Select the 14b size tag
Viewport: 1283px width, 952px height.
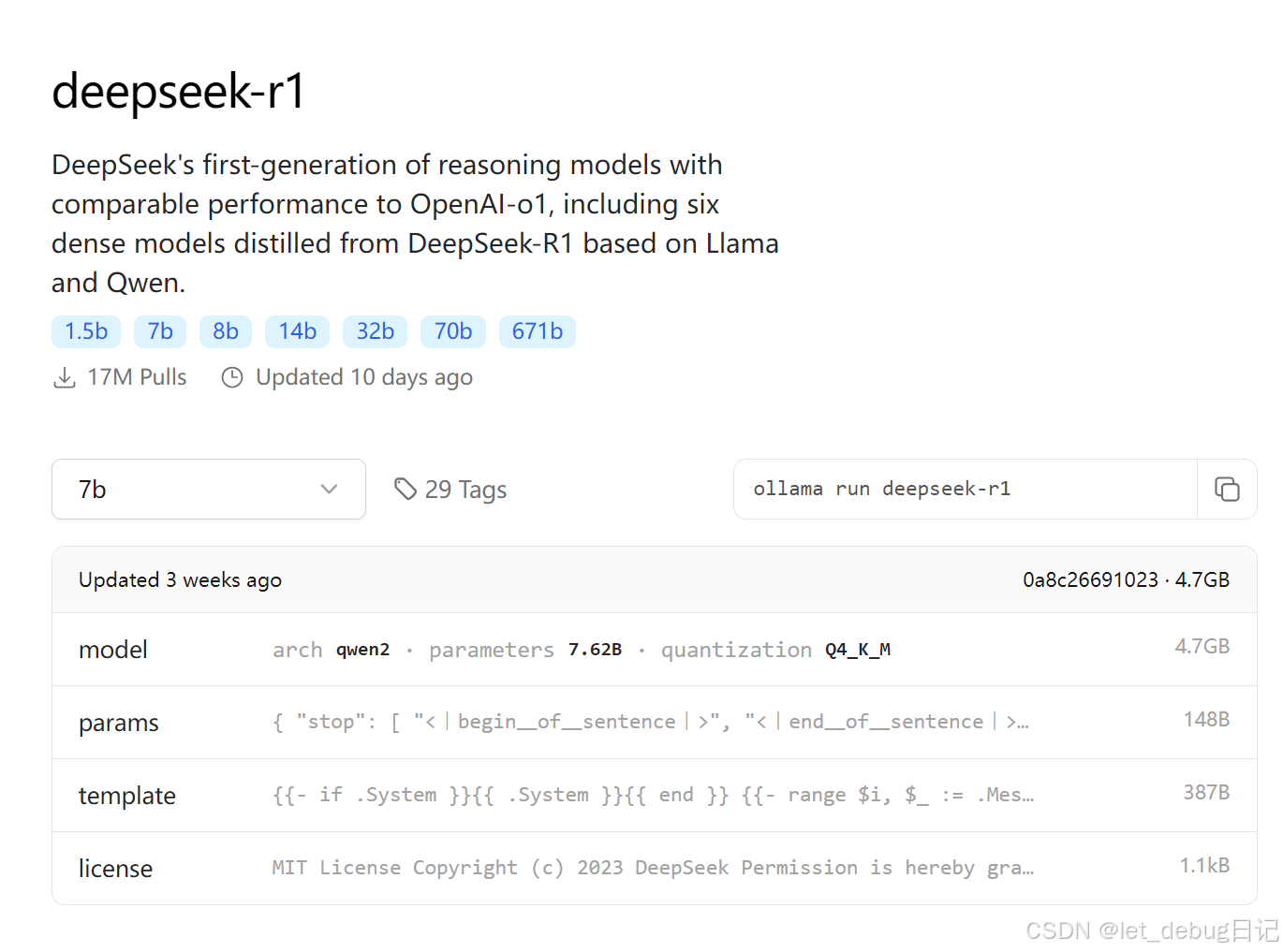[x=297, y=331]
